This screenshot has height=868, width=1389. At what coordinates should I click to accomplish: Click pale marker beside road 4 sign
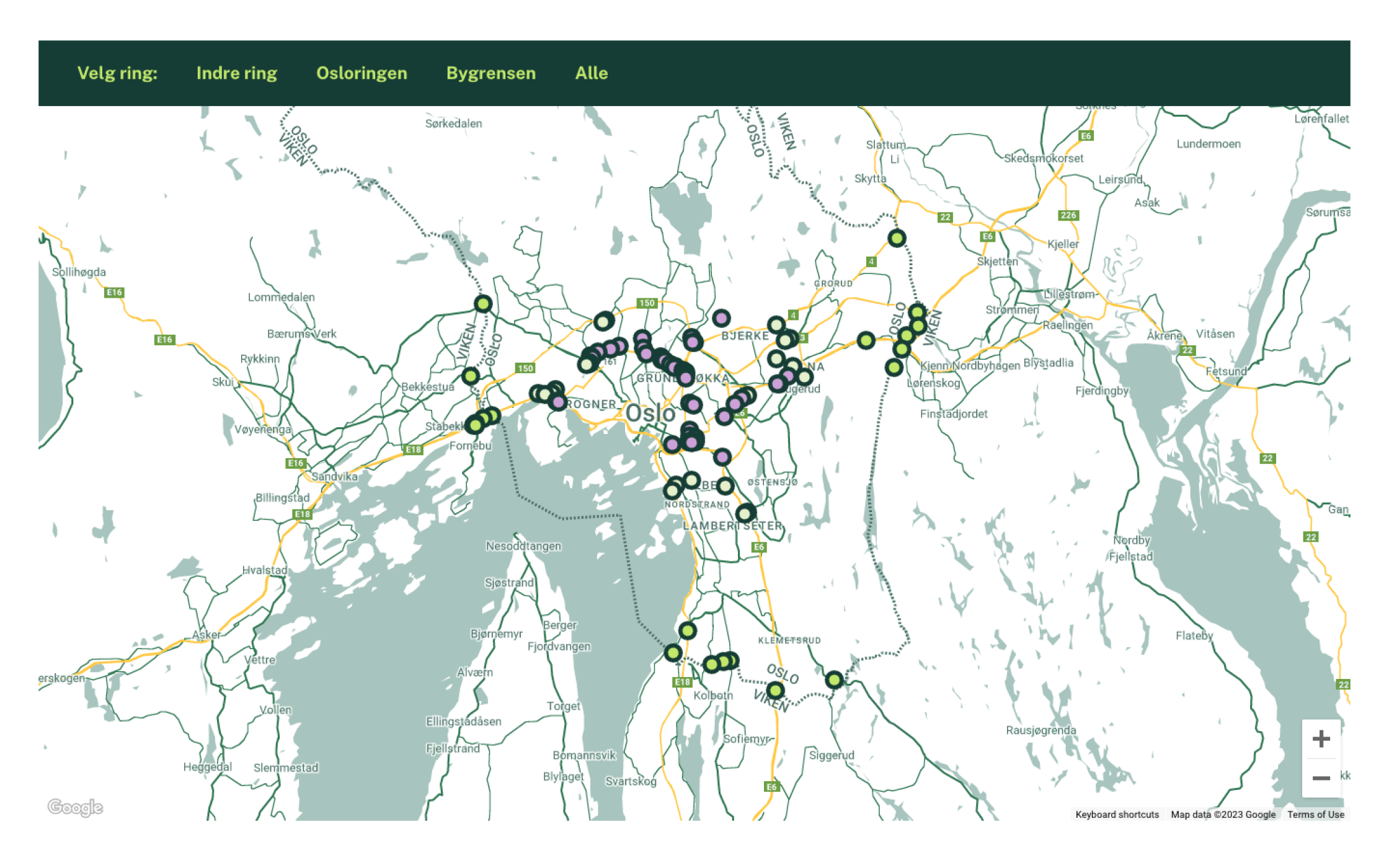[776, 324]
